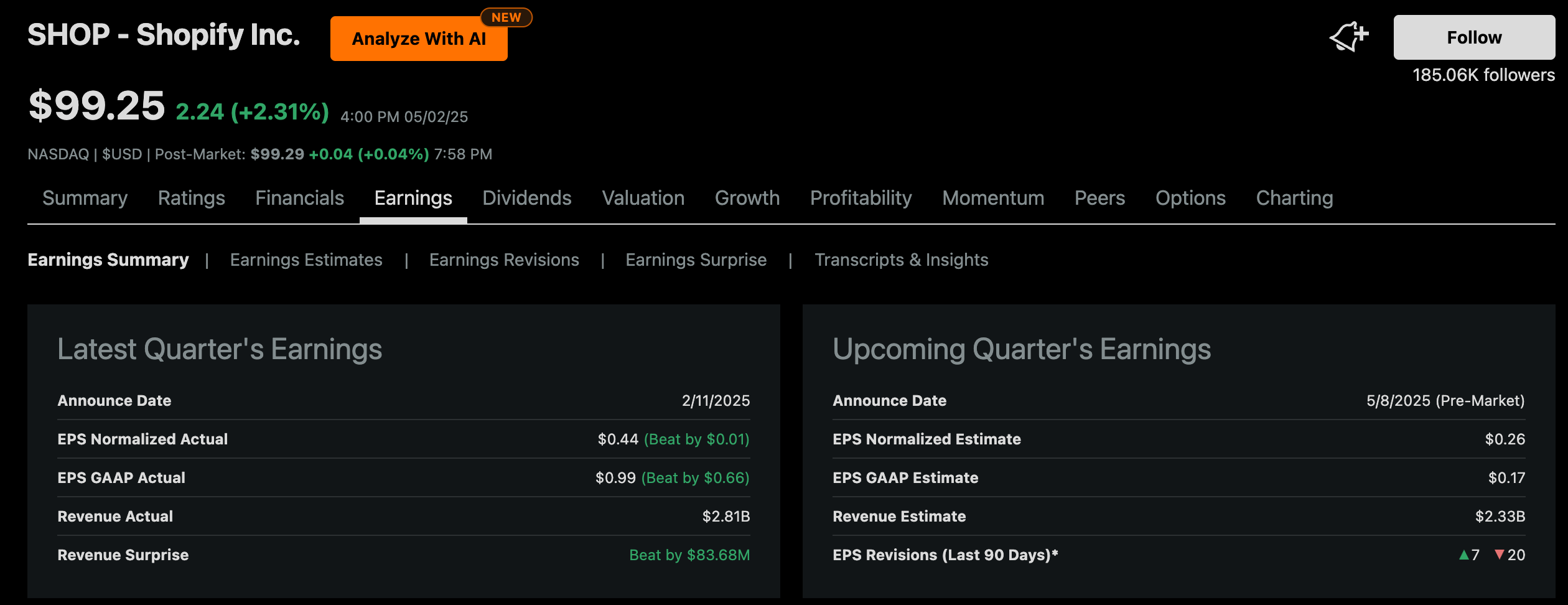Click the Beat by $0.66 text
This screenshot has width=1568, height=605.
point(695,478)
